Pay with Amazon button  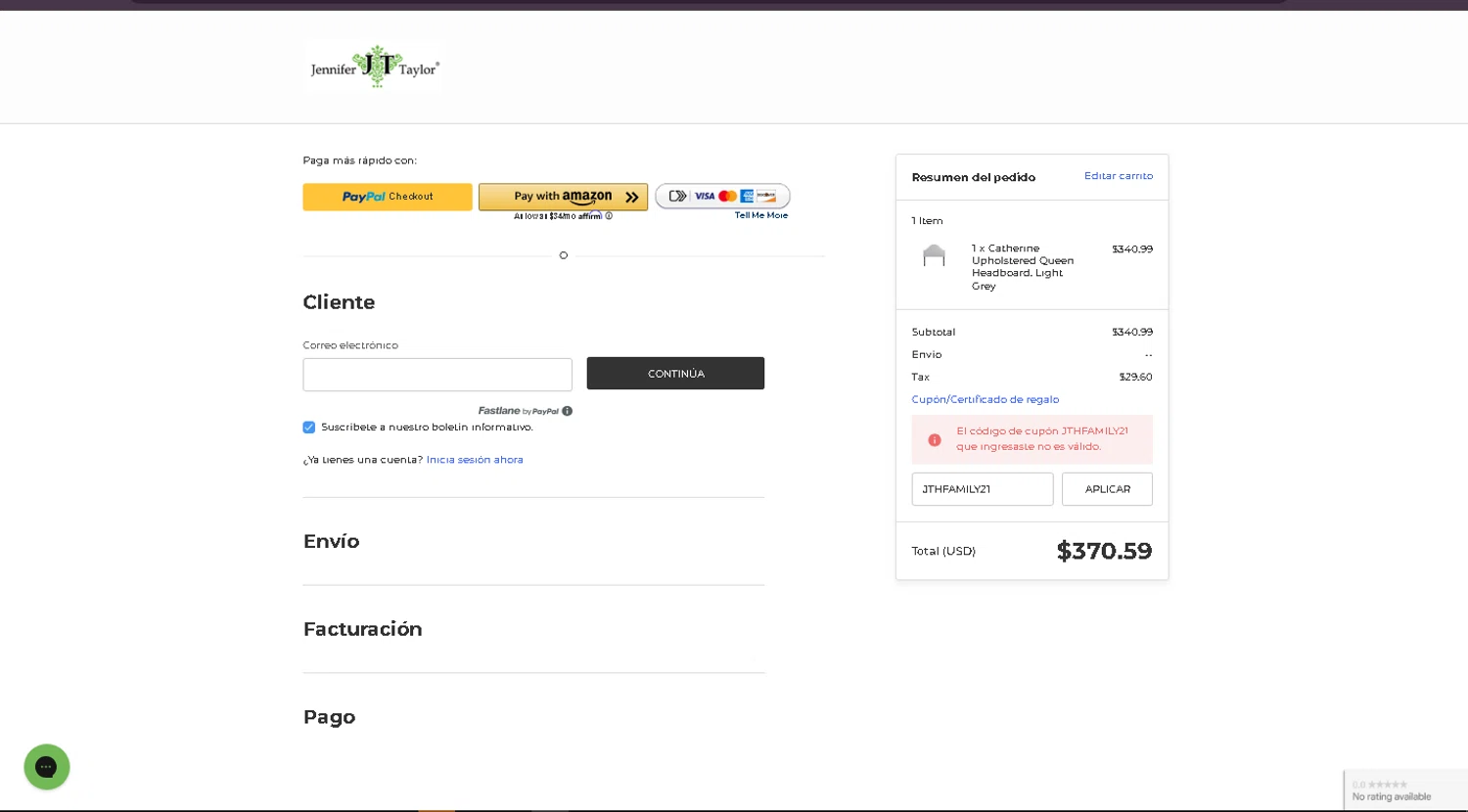click(x=563, y=197)
